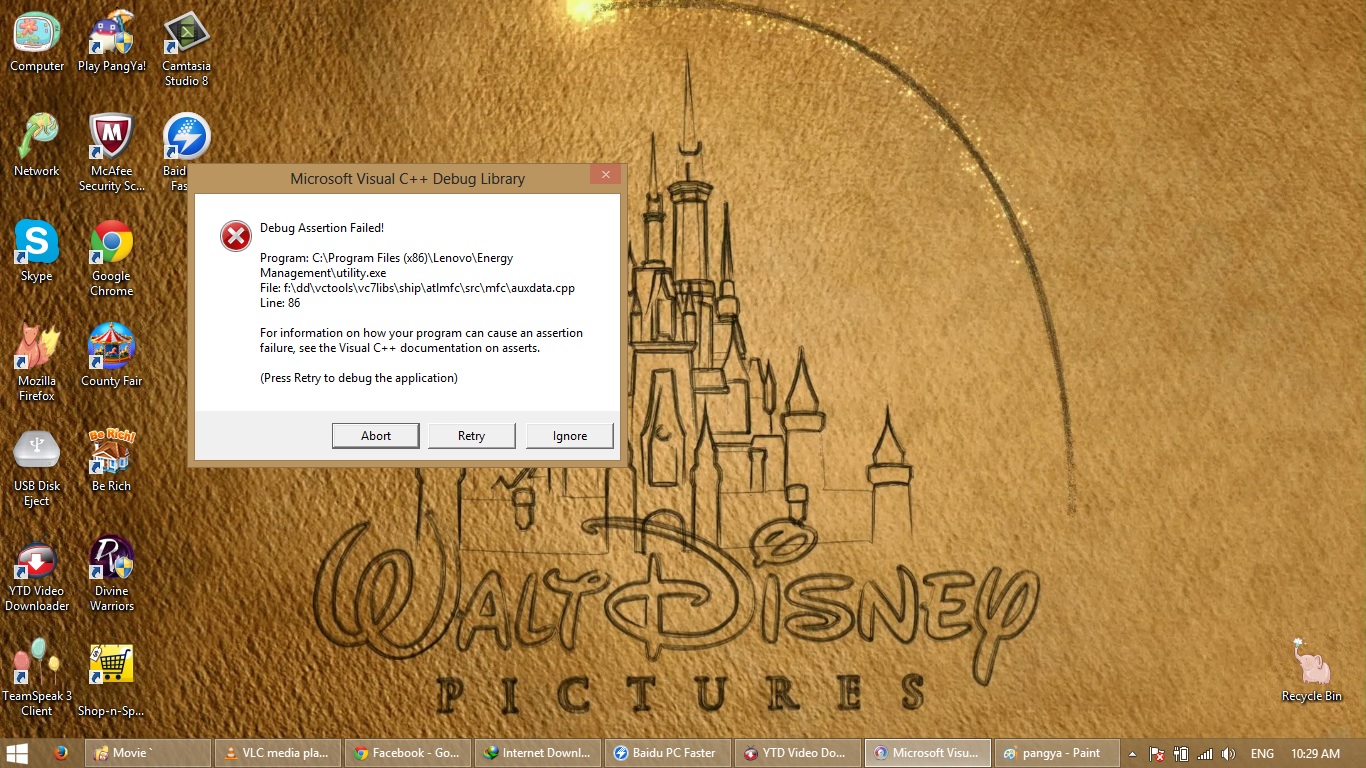Launch the Play PangYa! shortcut
1366x768 pixels.
point(112,43)
